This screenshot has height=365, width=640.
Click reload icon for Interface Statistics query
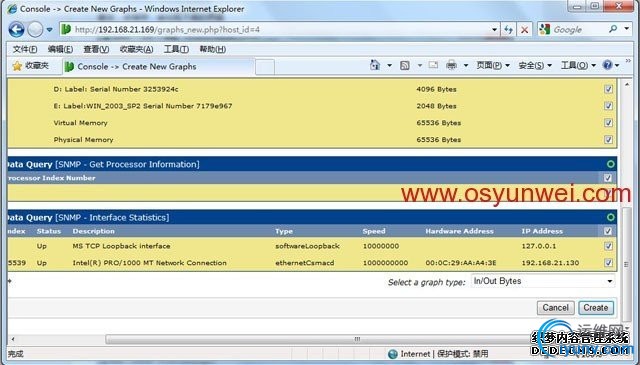click(x=611, y=217)
